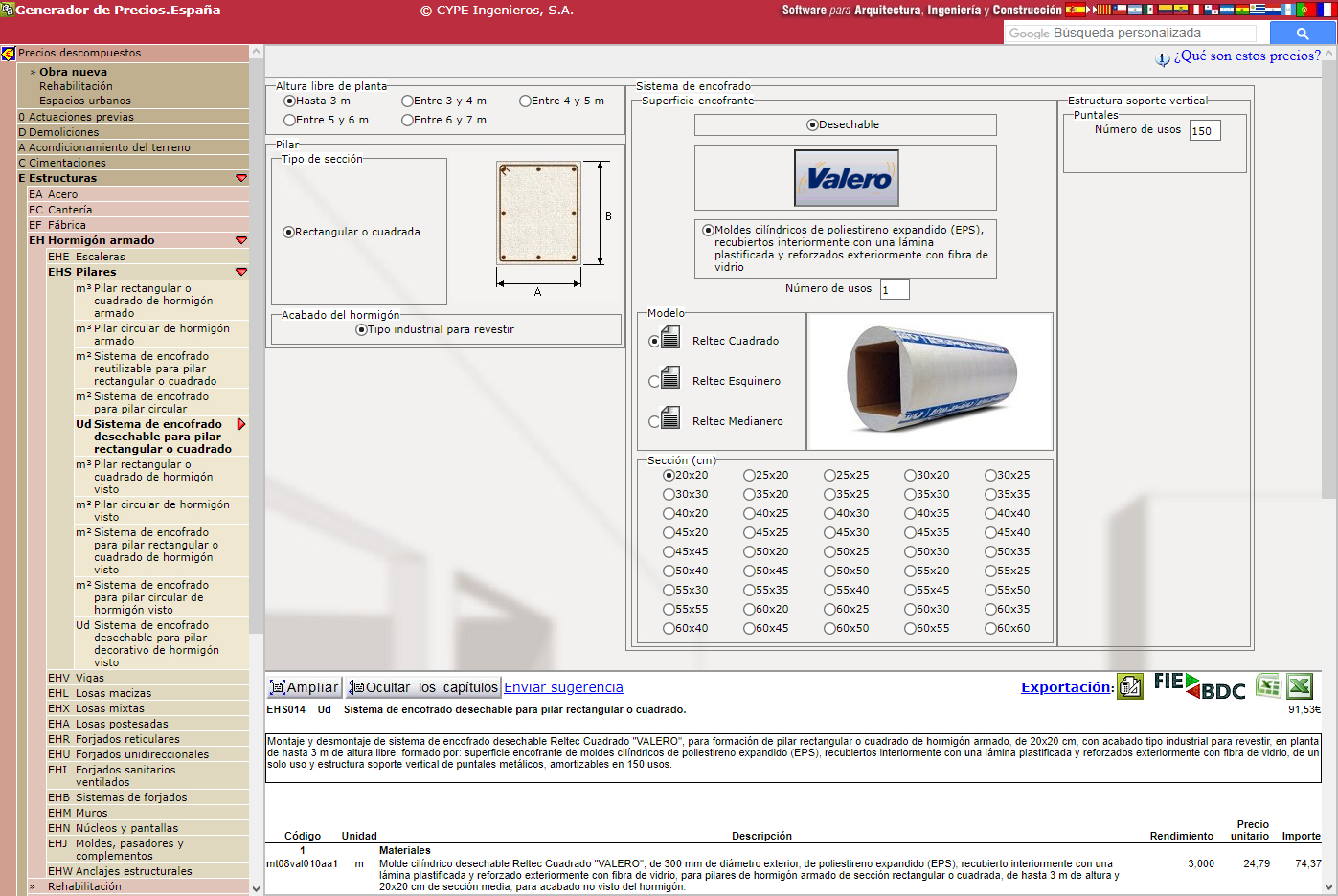Select the Portugal flag icon

[x=1306, y=10]
